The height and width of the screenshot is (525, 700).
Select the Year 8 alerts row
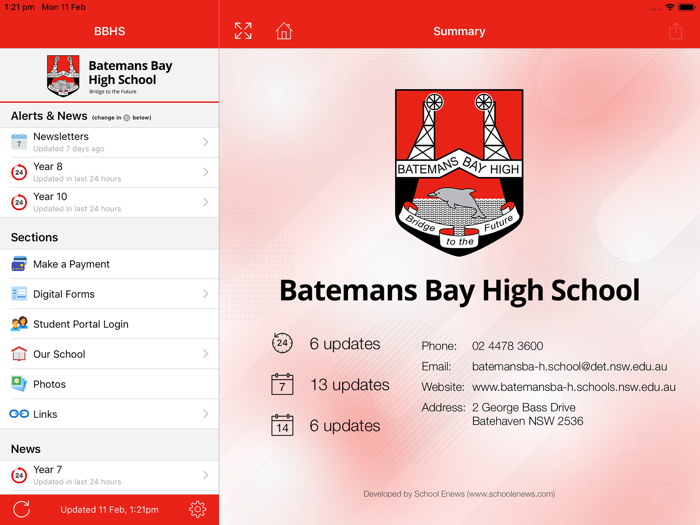pos(109,172)
